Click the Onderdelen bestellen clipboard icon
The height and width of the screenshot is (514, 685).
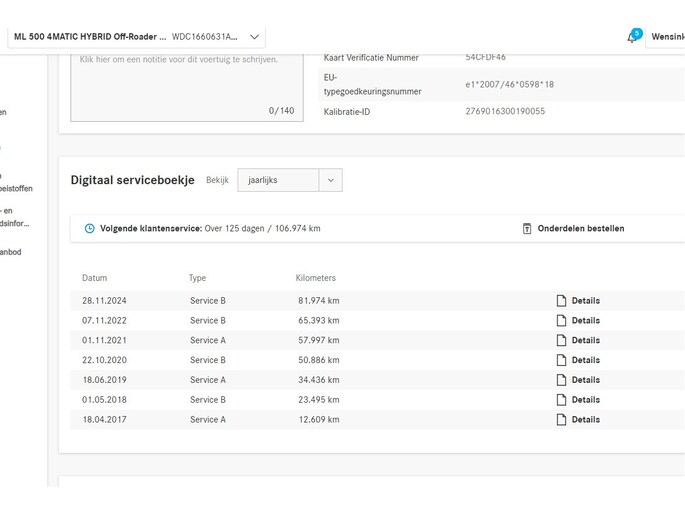pyautogui.click(x=527, y=229)
